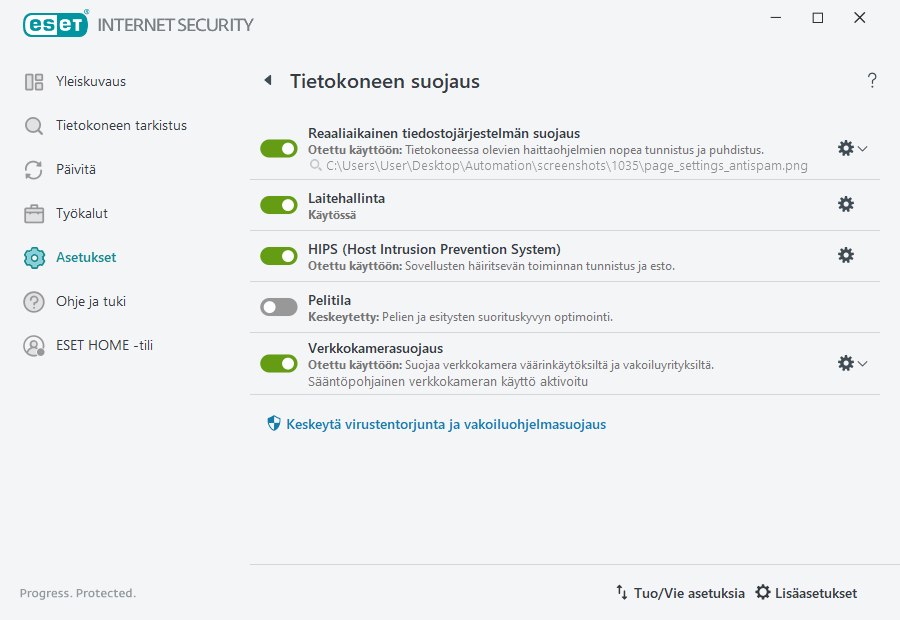The height and width of the screenshot is (620, 900).
Task: Click the Laitehallinta settings gear
Action: [846, 204]
